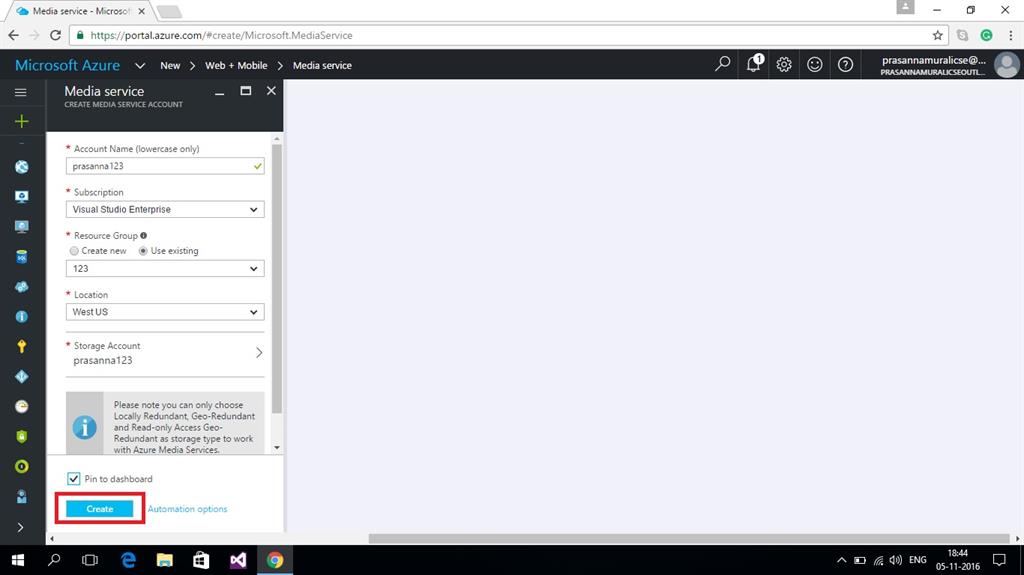This screenshot has width=1024, height=575.
Task: Go back using browser back arrow
Action: coord(14,35)
